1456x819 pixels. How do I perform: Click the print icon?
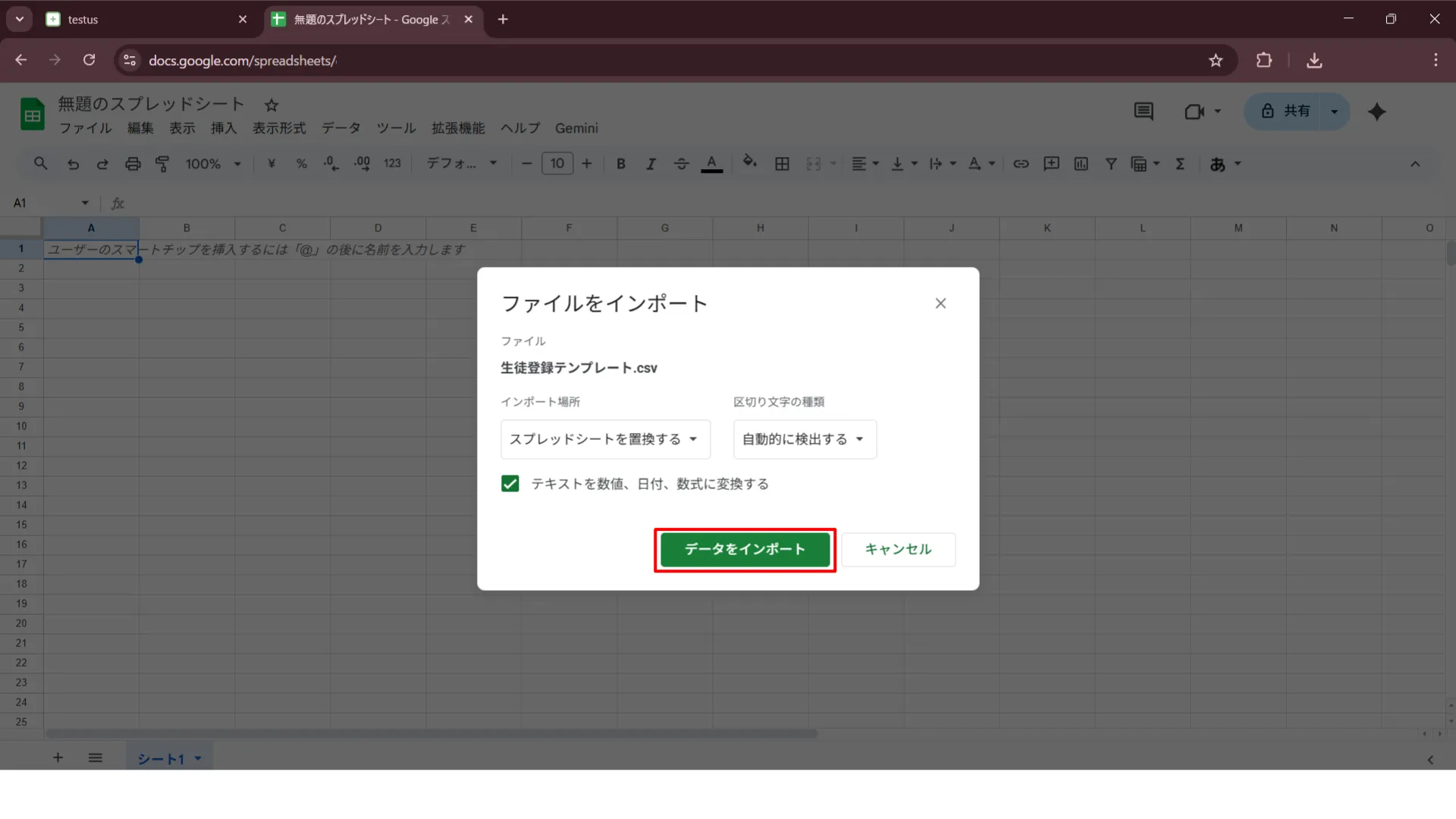[x=133, y=164]
